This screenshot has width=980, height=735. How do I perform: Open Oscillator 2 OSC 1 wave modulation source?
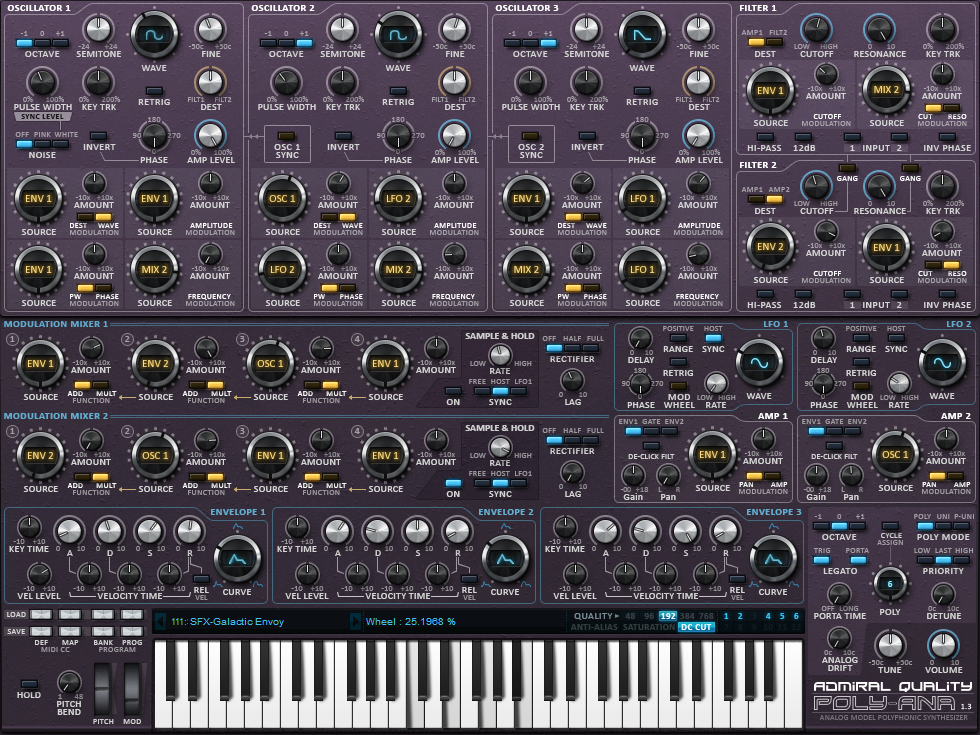tap(282, 199)
